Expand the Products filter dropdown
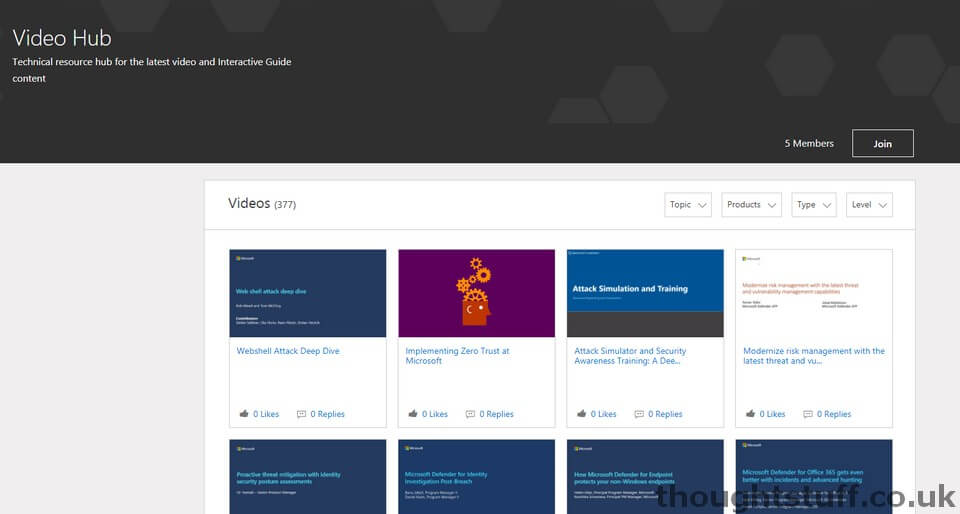Viewport: 960px width, 514px height. (x=751, y=205)
